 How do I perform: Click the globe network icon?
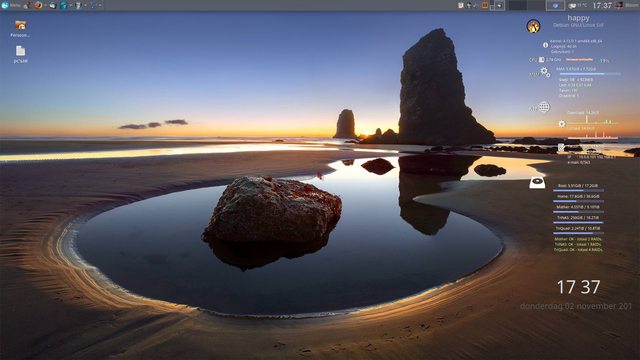point(544,107)
